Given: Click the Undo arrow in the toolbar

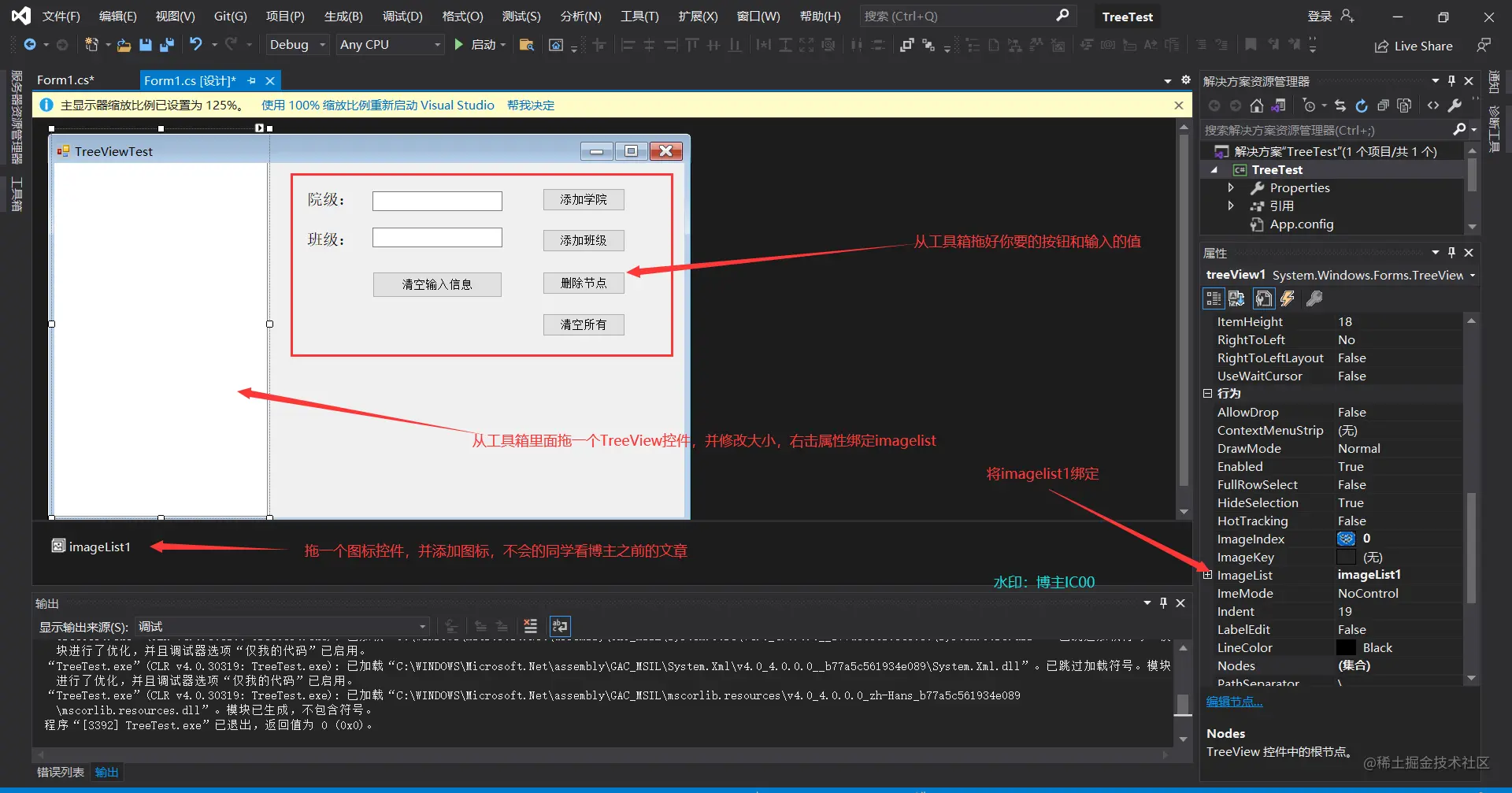Looking at the screenshot, I should (x=196, y=45).
